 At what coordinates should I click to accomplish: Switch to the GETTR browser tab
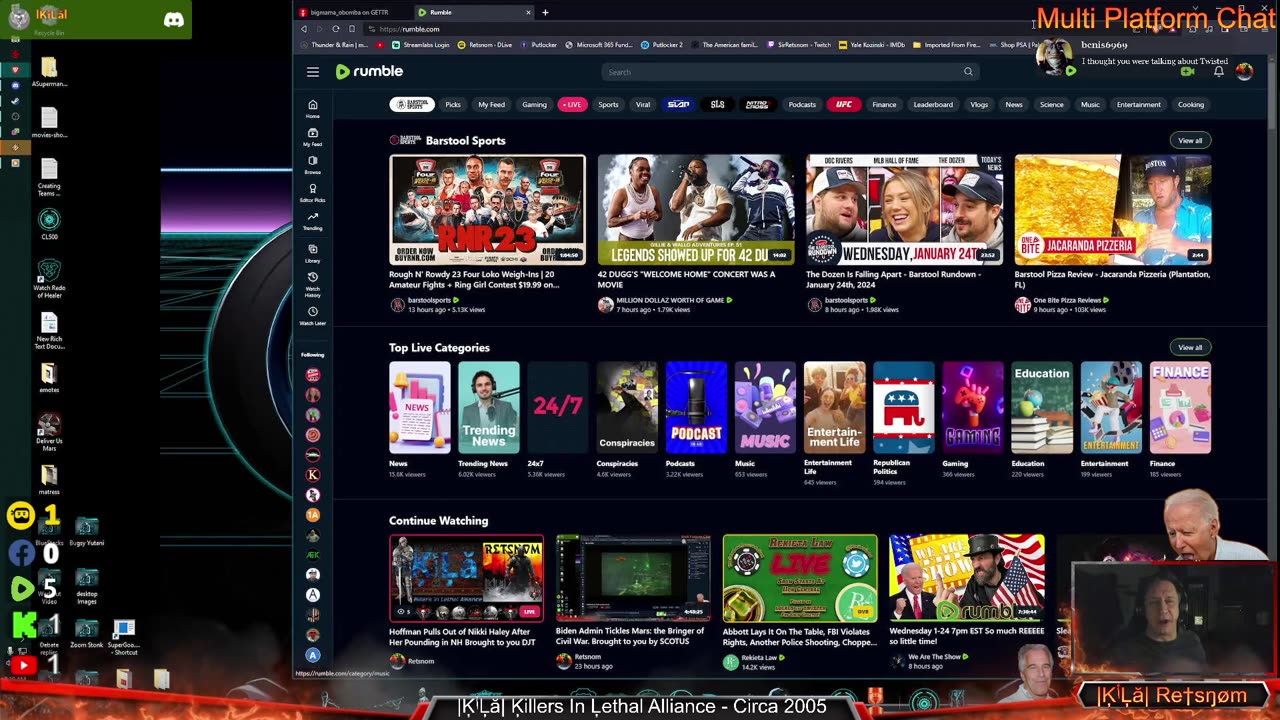(x=350, y=12)
